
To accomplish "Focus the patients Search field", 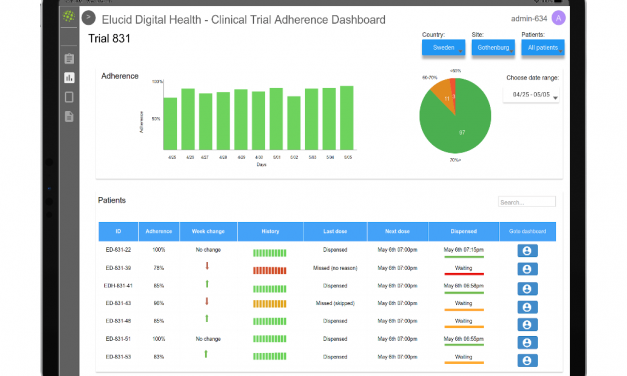I will [527, 202].
